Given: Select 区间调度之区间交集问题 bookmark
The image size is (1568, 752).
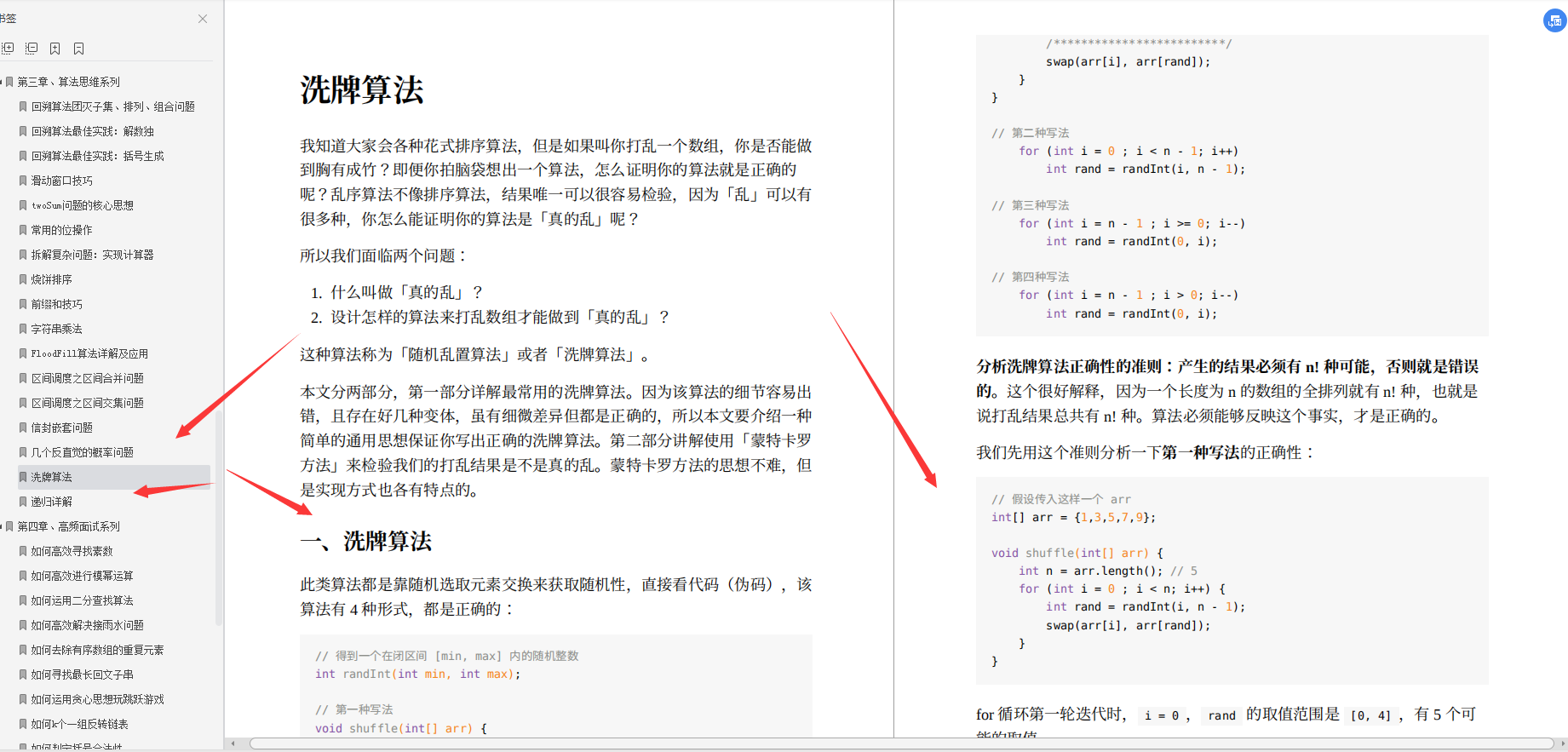Looking at the screenshot, I should (x=88, y=403).
